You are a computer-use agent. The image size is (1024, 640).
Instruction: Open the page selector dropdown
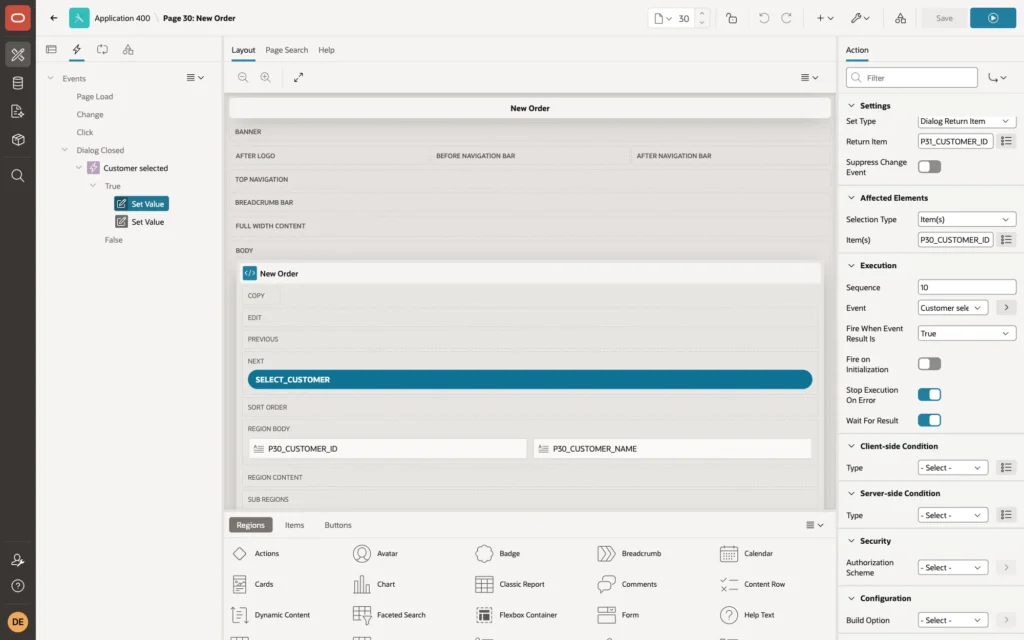663,18
